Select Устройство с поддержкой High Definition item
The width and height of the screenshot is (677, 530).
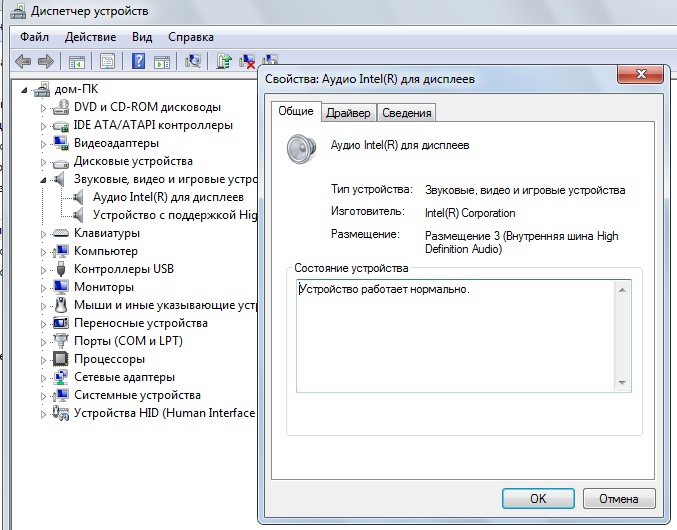click(174, 215)
